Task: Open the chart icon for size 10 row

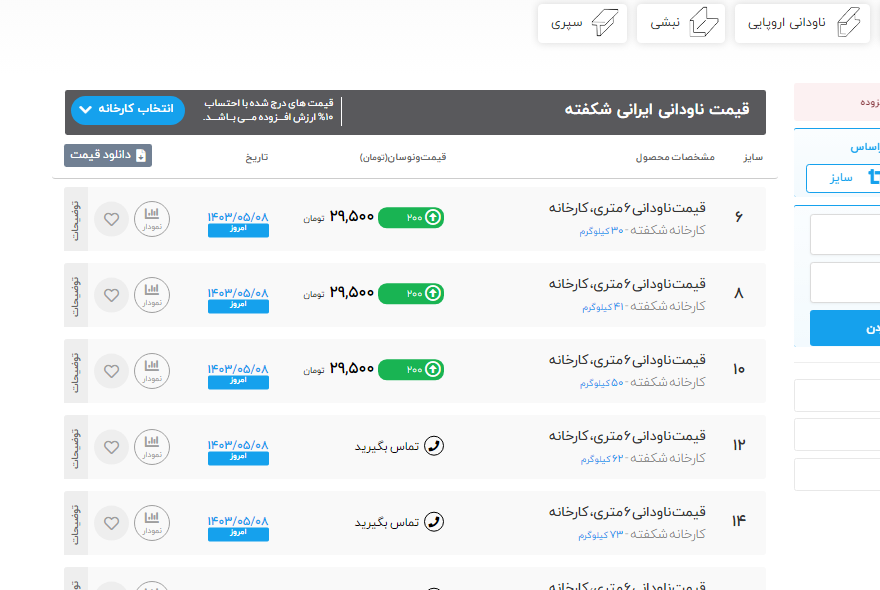Action: 152,370
